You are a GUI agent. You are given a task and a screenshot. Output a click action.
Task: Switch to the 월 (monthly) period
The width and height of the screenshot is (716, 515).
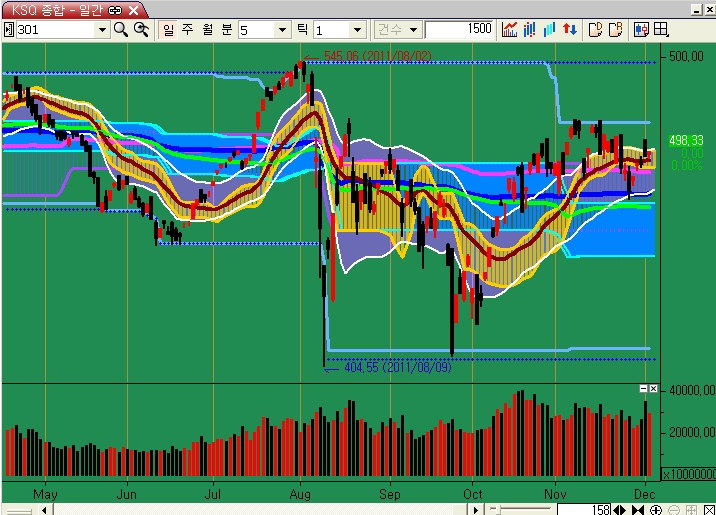[x=206, y=29]
